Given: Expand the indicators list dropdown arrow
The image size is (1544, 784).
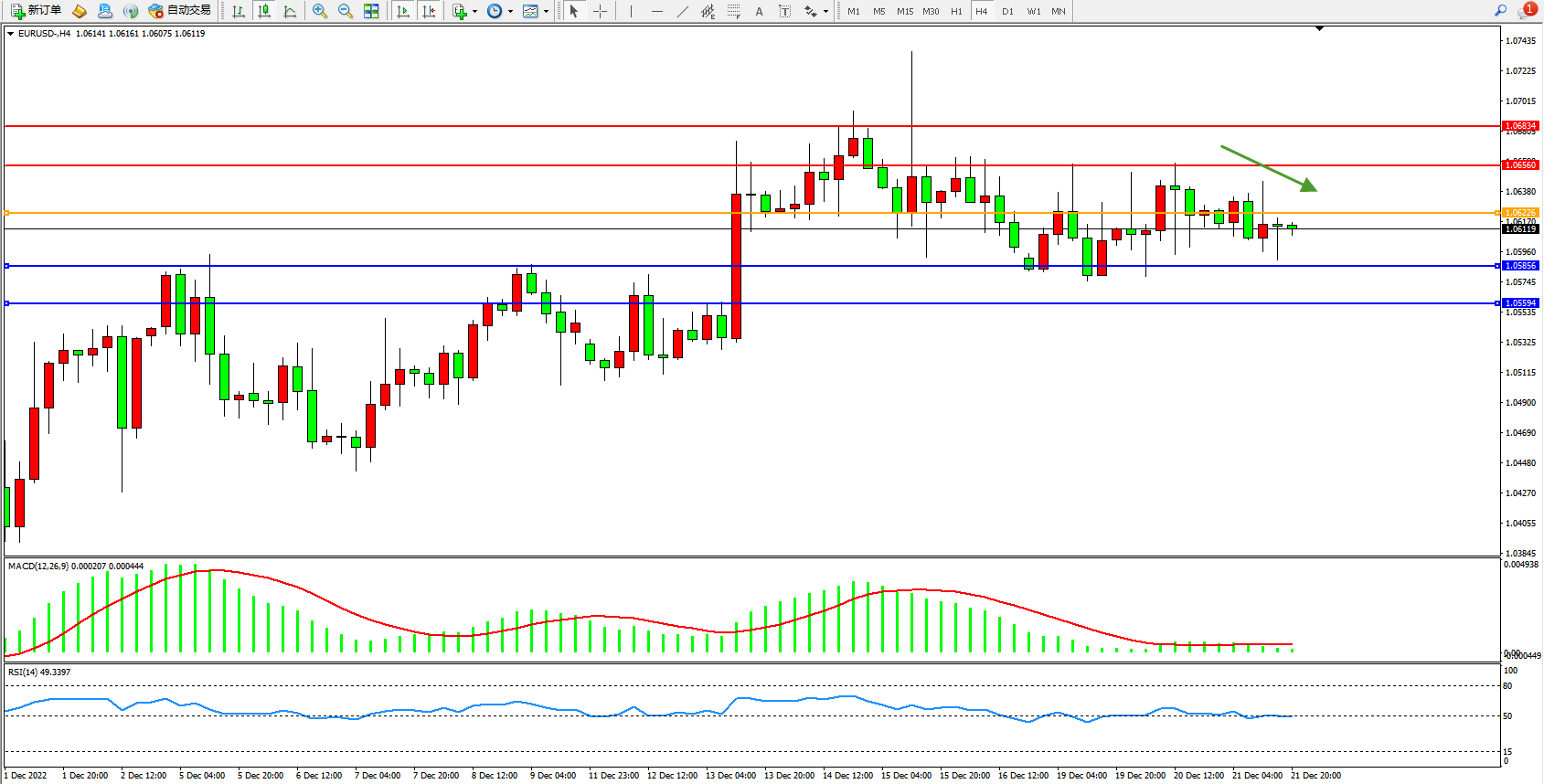Looking at the screenshot, I should pos(474,12).
